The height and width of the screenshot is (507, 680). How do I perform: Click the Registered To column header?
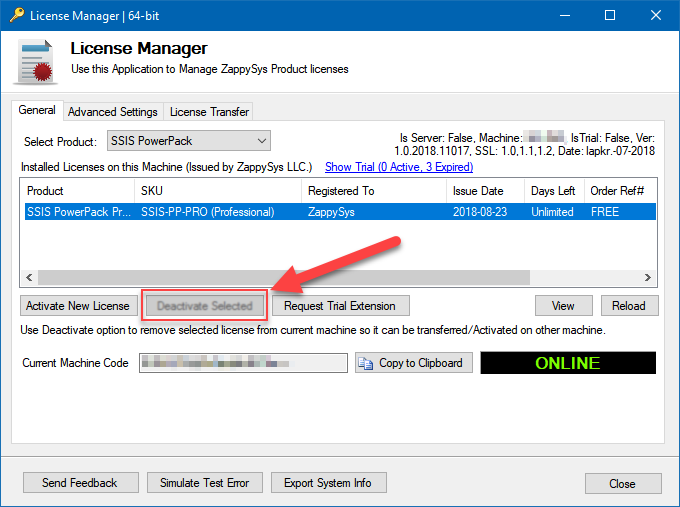374,191
